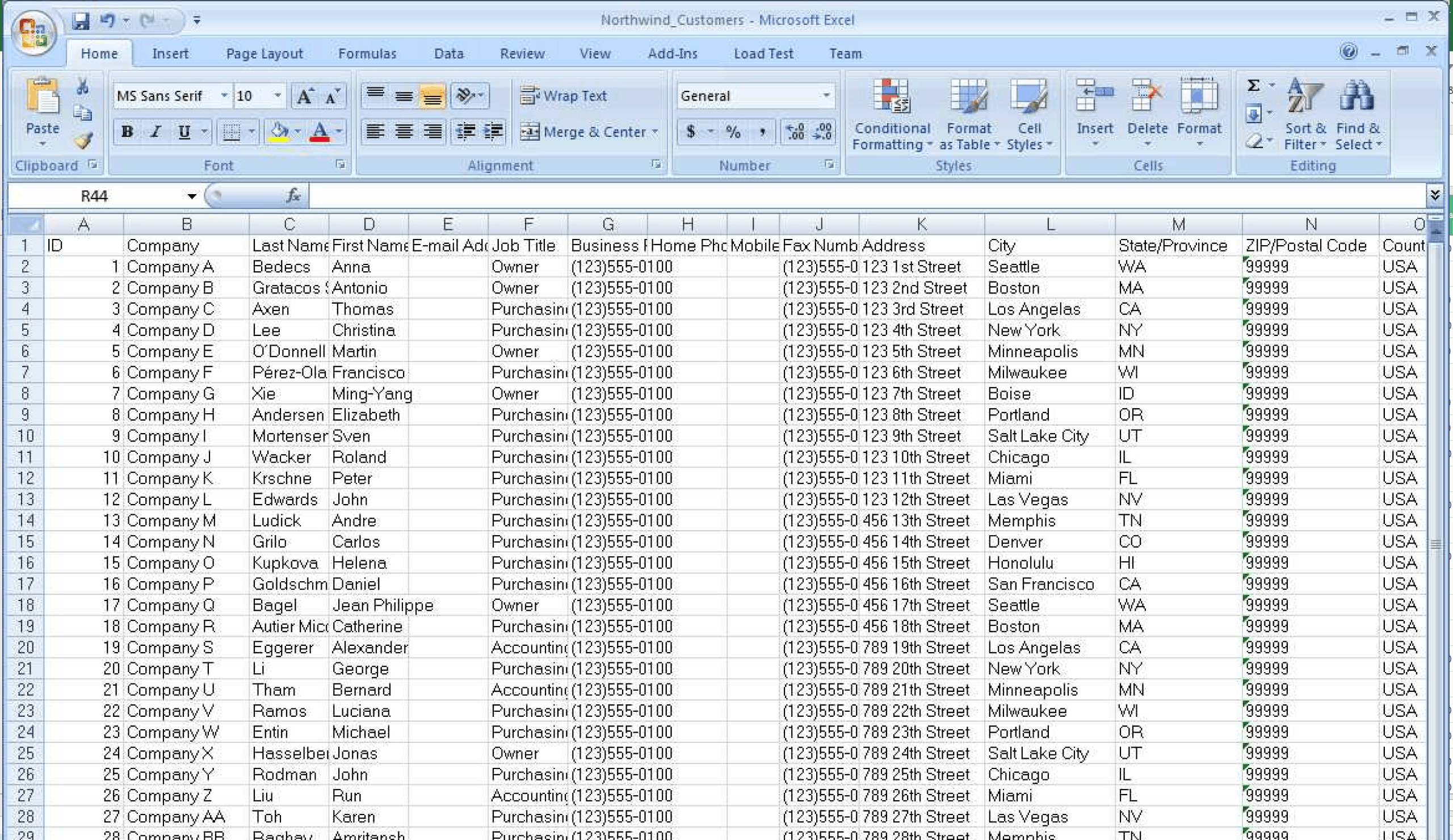Click the AutoSum sigma icon
Image resolution: width=1453 pixels, height=840 pixels.
pyautogui.click(x=1254, y=86)
